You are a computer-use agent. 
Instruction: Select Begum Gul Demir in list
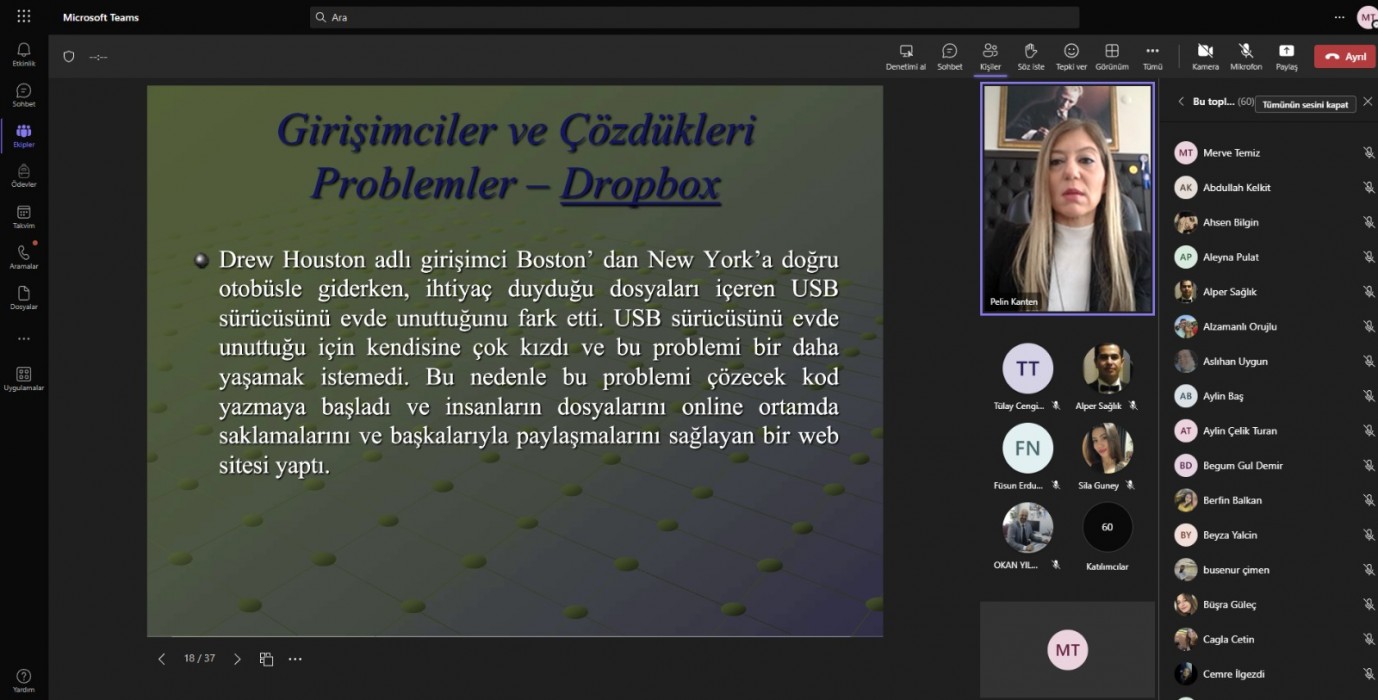tap(1269, 466)
